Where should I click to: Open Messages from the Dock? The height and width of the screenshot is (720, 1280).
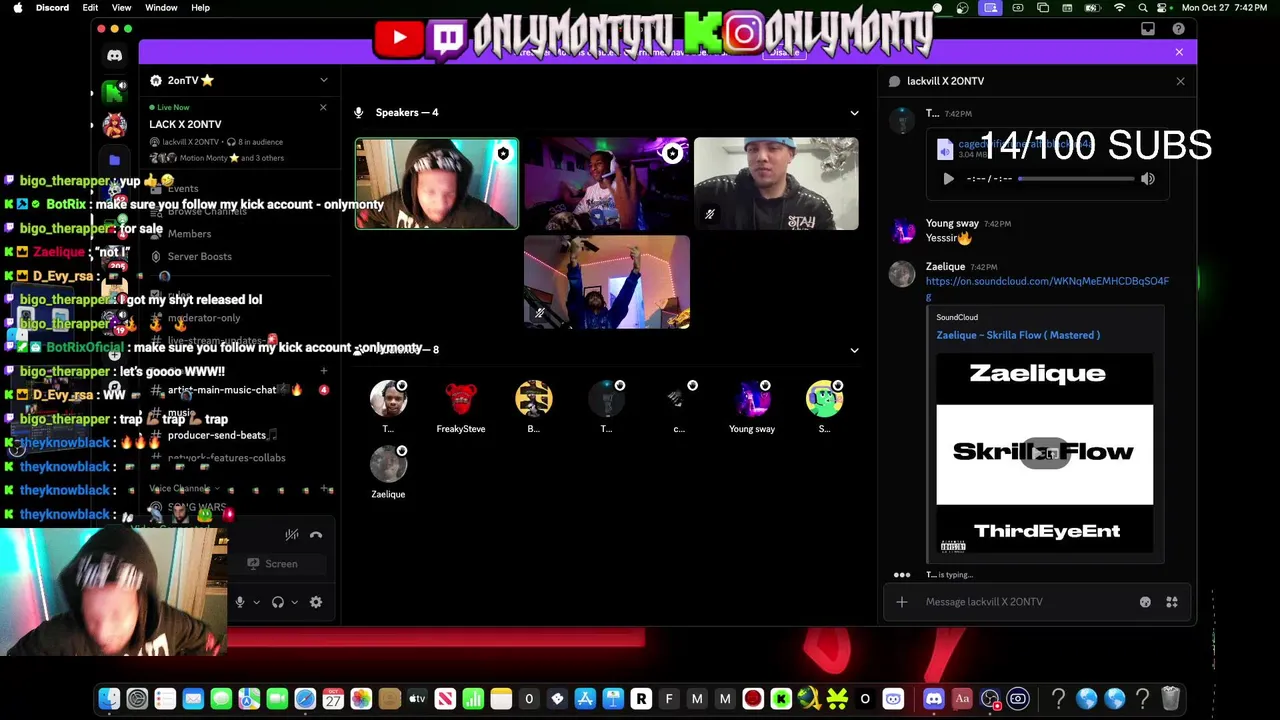click(221, 699)
